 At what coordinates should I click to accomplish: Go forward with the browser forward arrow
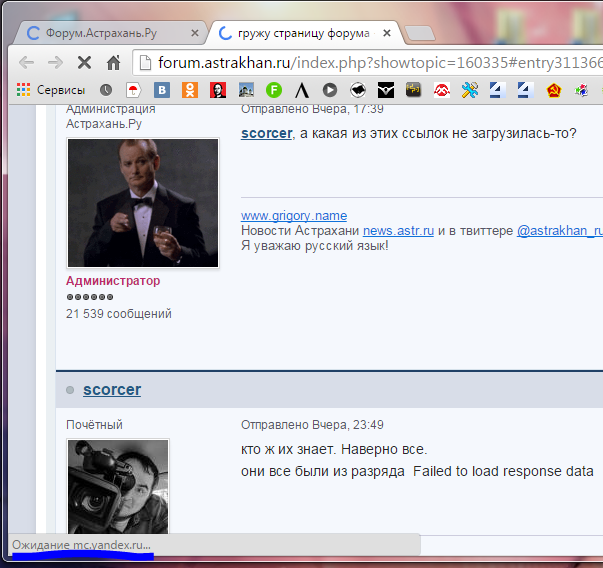coord(55,62)
